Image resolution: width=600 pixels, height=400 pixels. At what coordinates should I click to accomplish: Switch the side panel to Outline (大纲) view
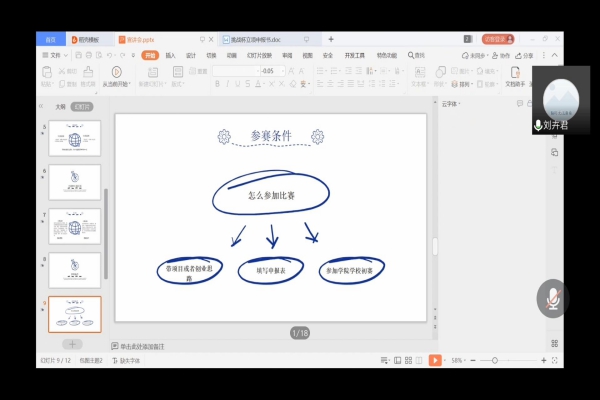[60, 106]
